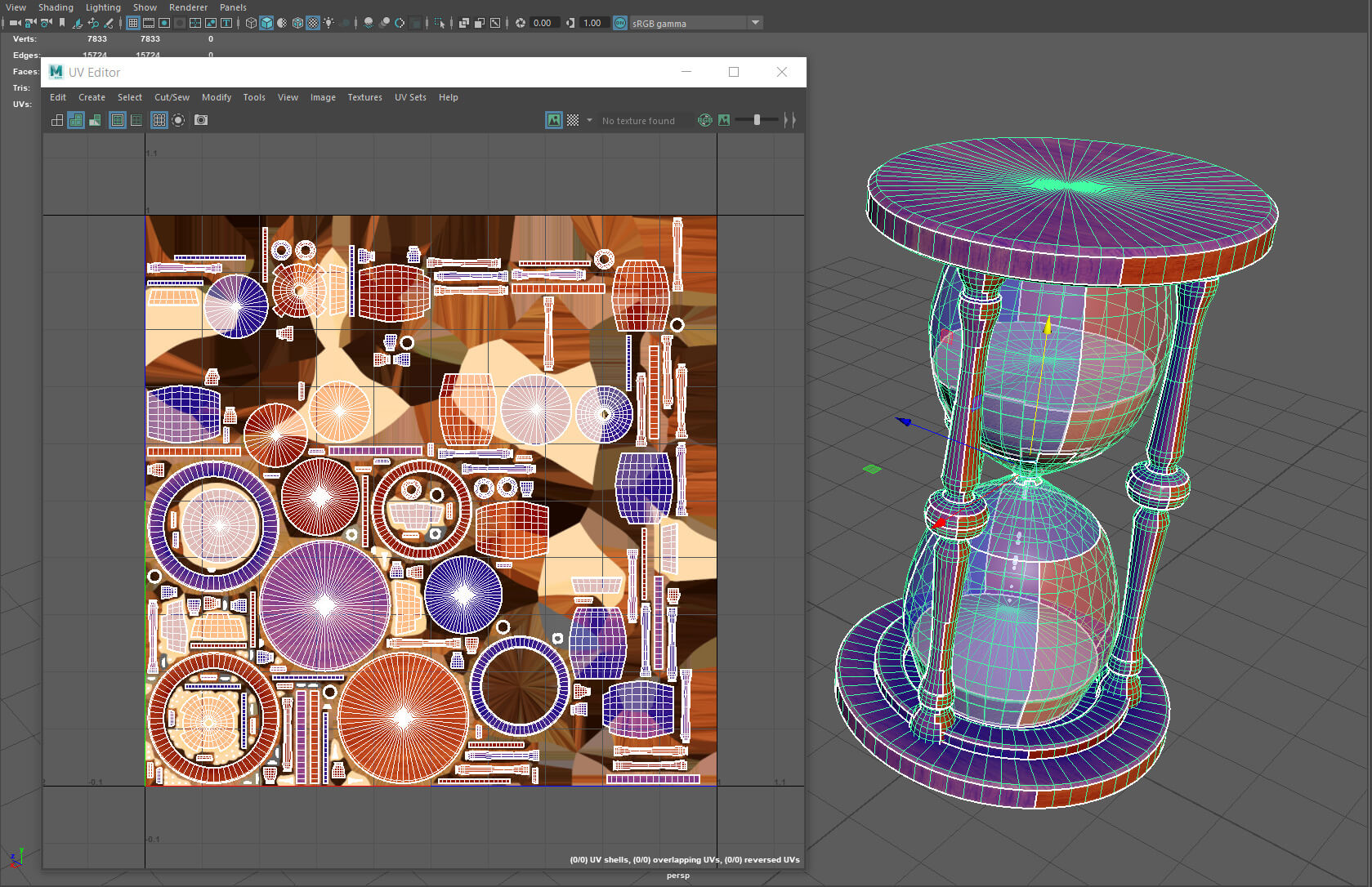The height and width of the screenshot is (887, 1372).
Task: Click the UV distortion icon in UV Editor
Action: point(95,120)
